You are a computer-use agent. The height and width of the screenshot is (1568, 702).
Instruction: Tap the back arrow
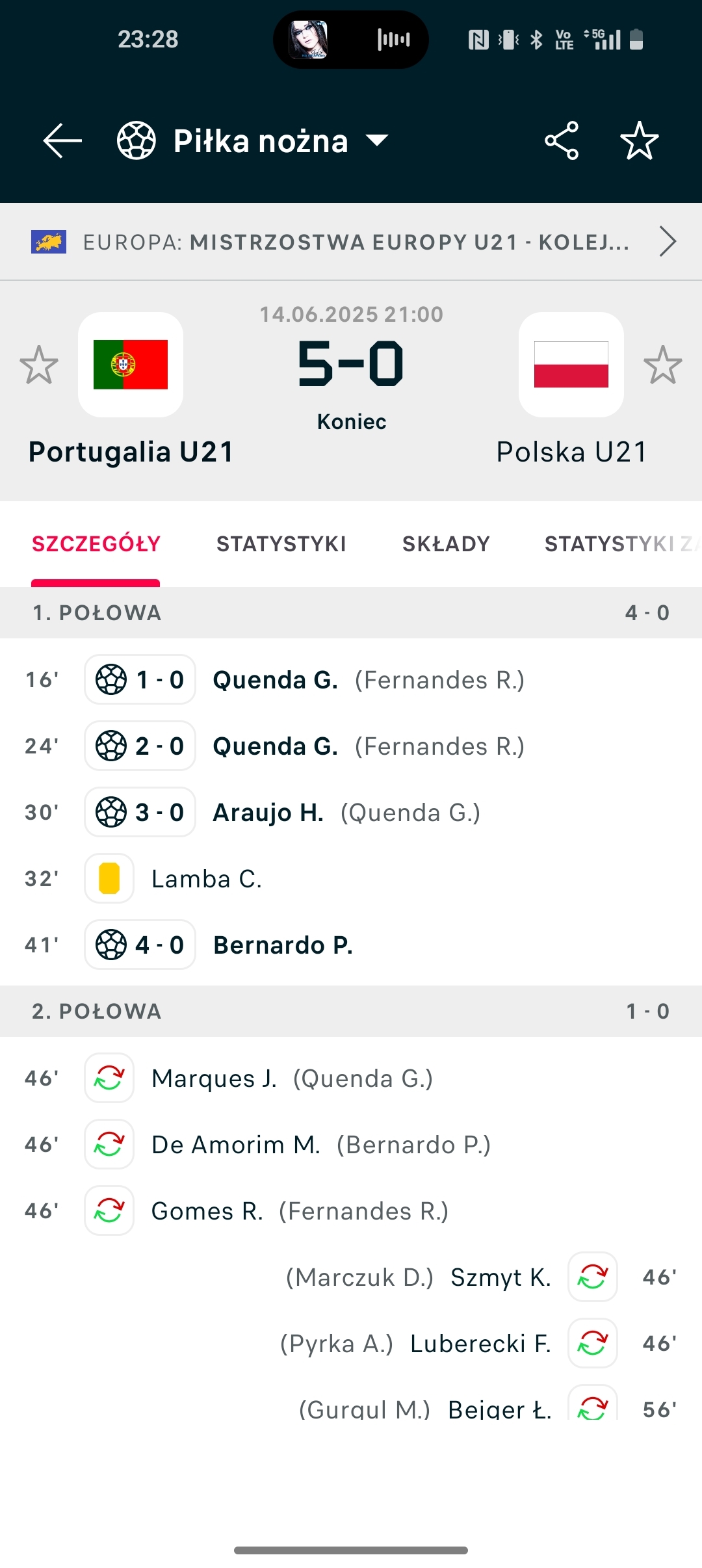pyautogui.click(x=62, y=140)
